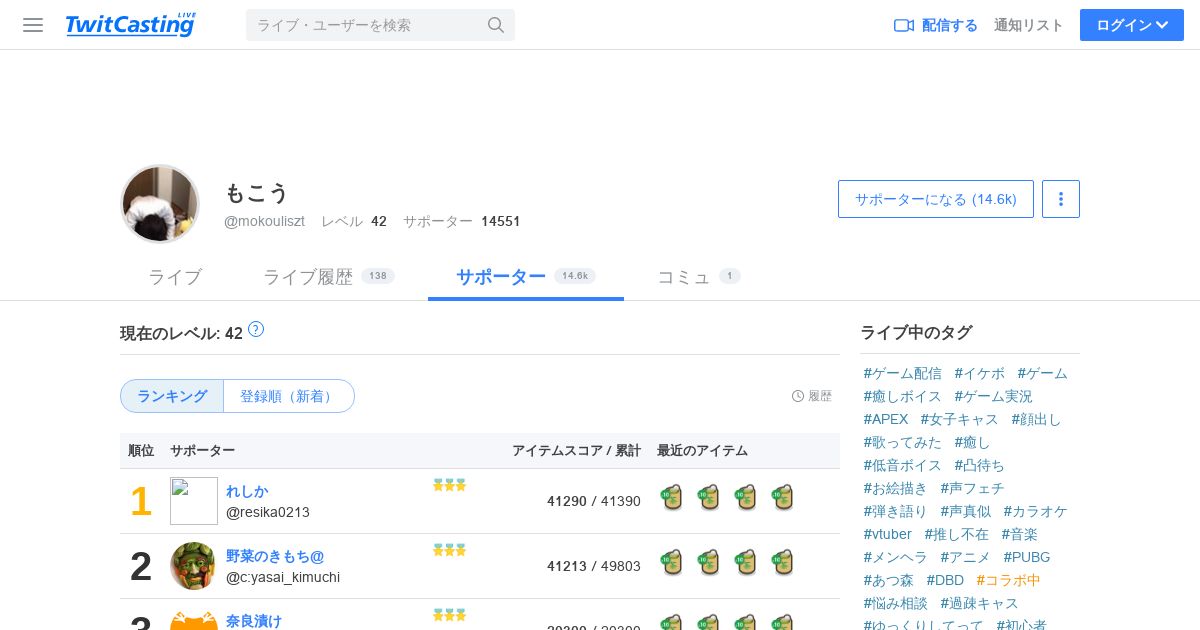Screen dimensions: 1200x630
Task: Open #PUBG tag
Action: click(x=1027, y=557)
